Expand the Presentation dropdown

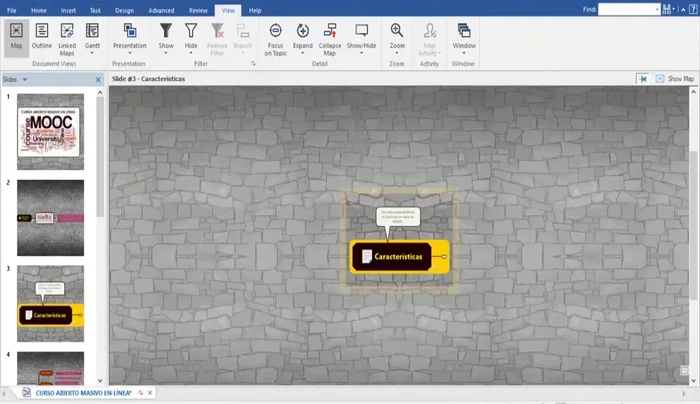tap(129, 53)
